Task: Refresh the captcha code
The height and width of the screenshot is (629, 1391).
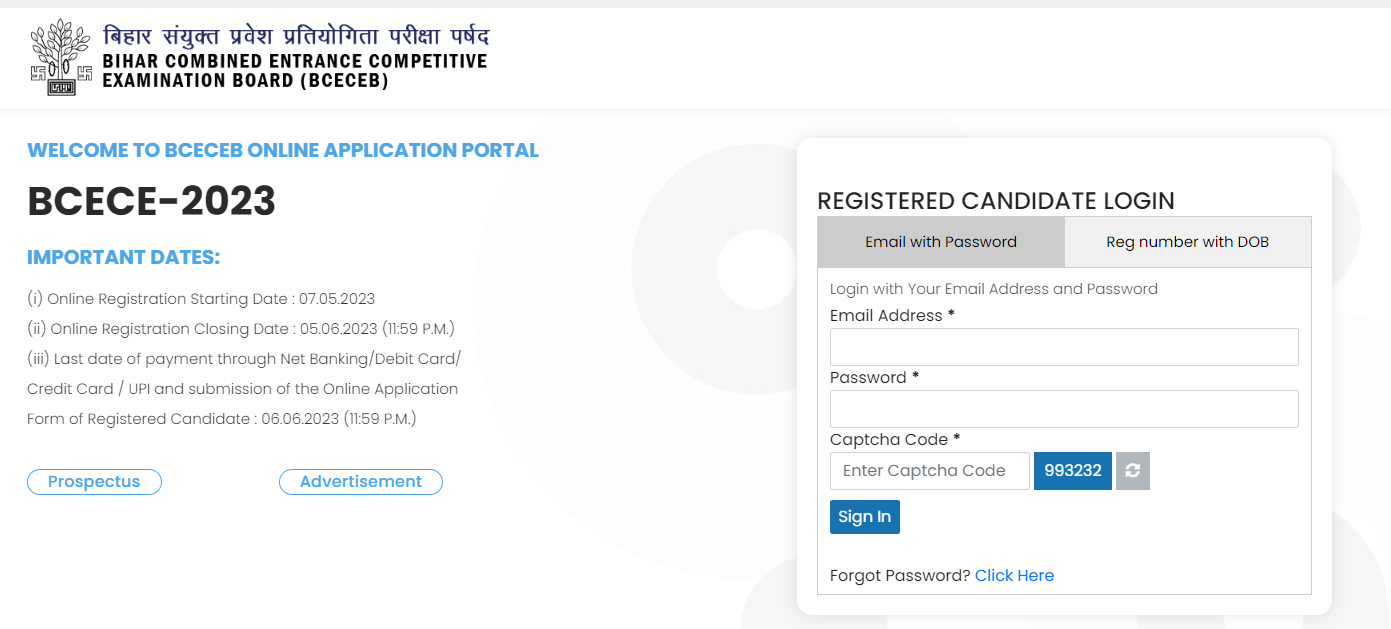Action: pos(1133,471)
